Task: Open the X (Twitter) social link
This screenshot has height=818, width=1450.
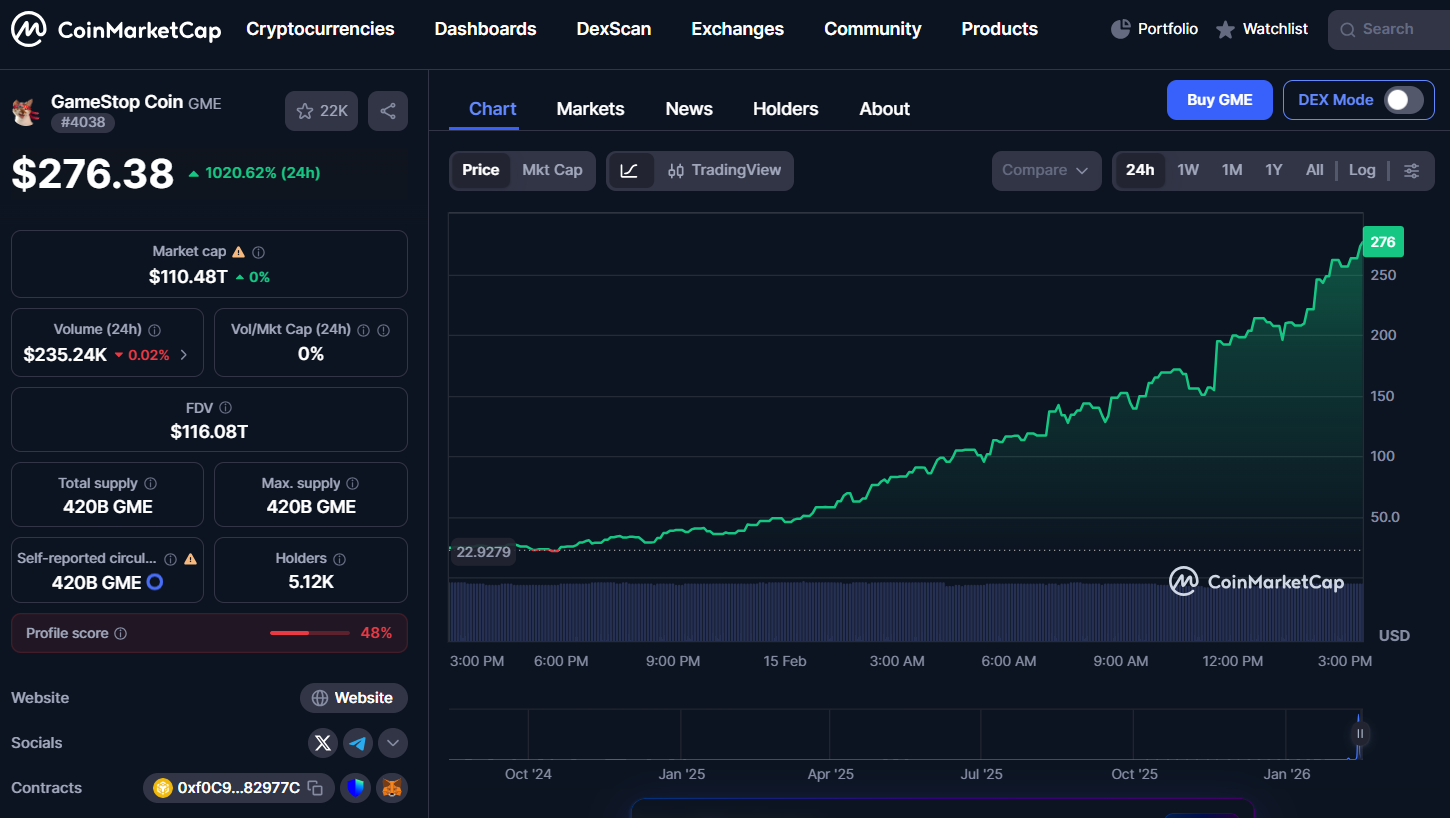Action: pos(322,743)
